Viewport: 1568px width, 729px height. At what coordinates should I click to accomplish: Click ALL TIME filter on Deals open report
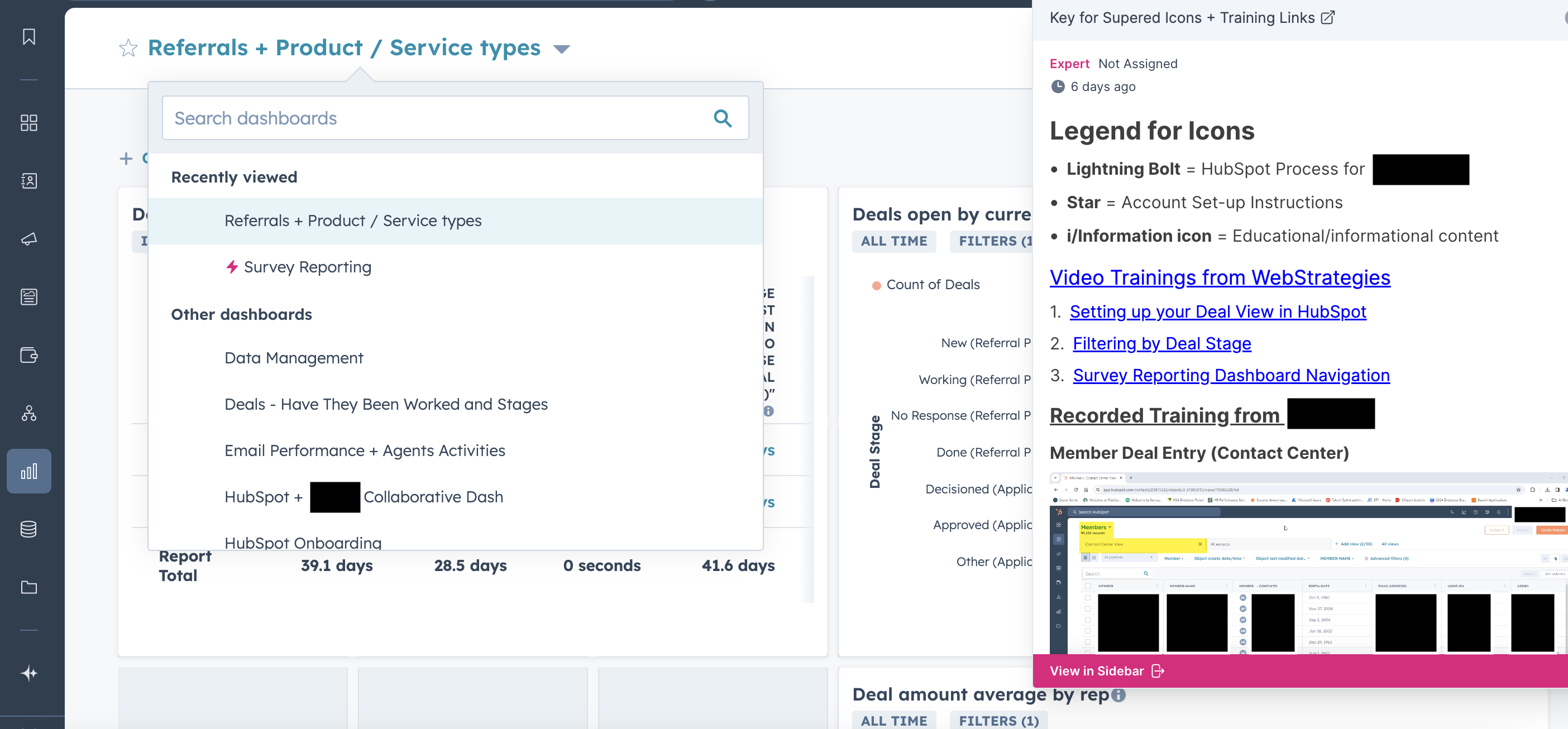pos(893,241)
